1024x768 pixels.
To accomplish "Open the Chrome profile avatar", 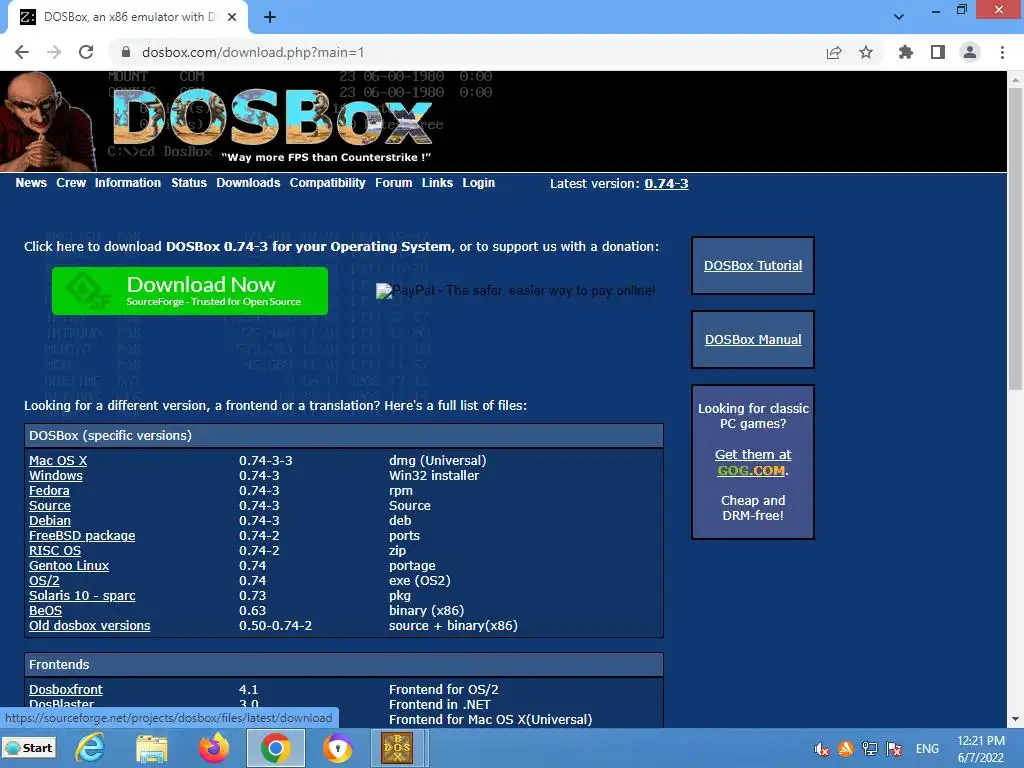I will [970, 52].
